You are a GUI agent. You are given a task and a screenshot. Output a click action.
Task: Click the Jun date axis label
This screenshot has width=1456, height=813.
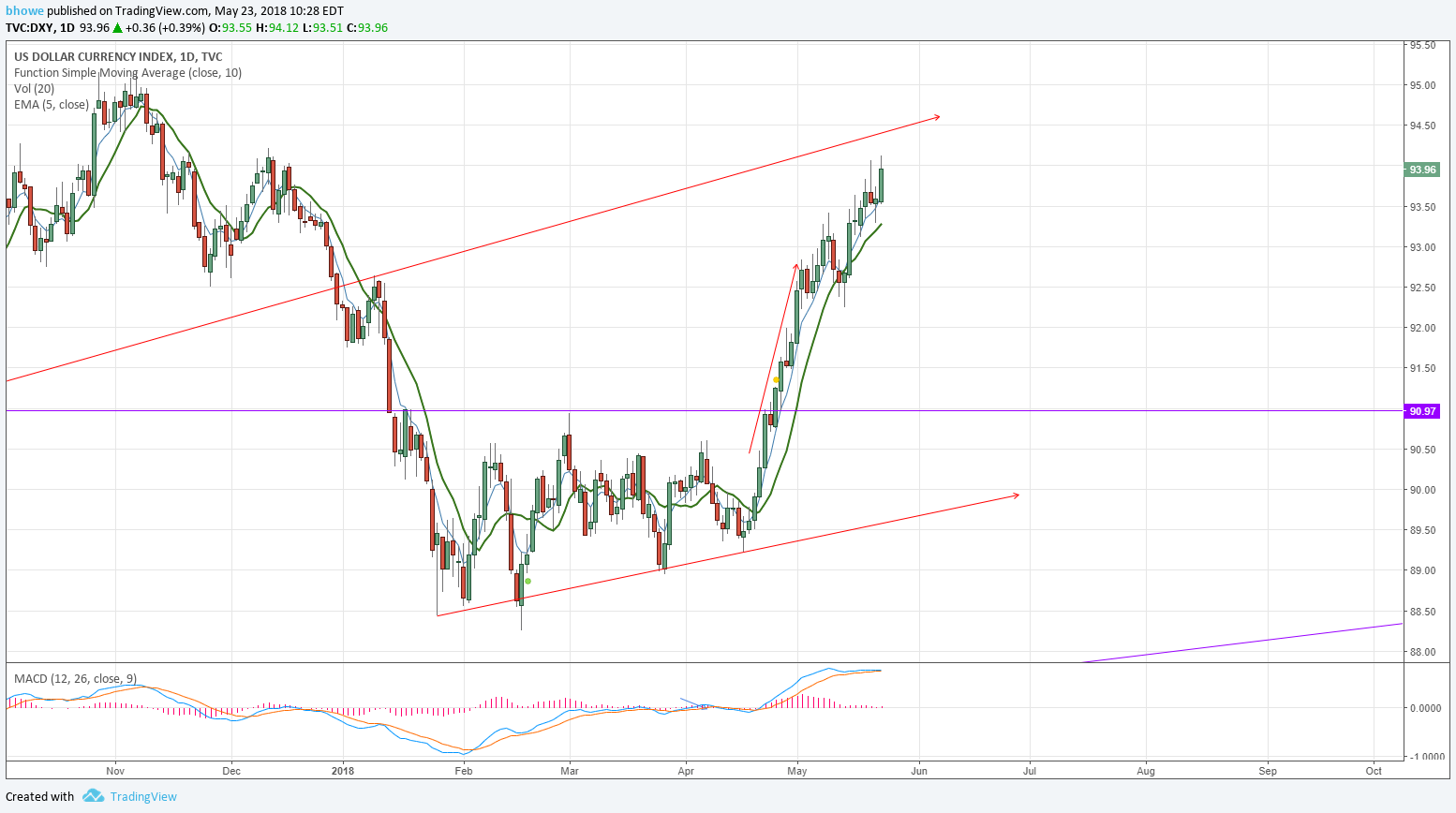pyautogui.click(x=919, y=772)
